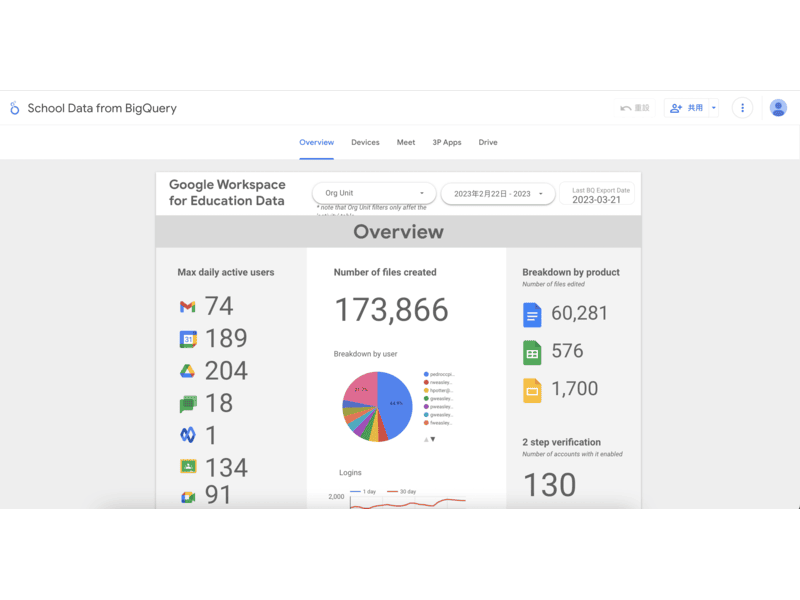Click the Google Meet (blue) icon
This screenshot has width=800, height=600.
tap(188, 435)
